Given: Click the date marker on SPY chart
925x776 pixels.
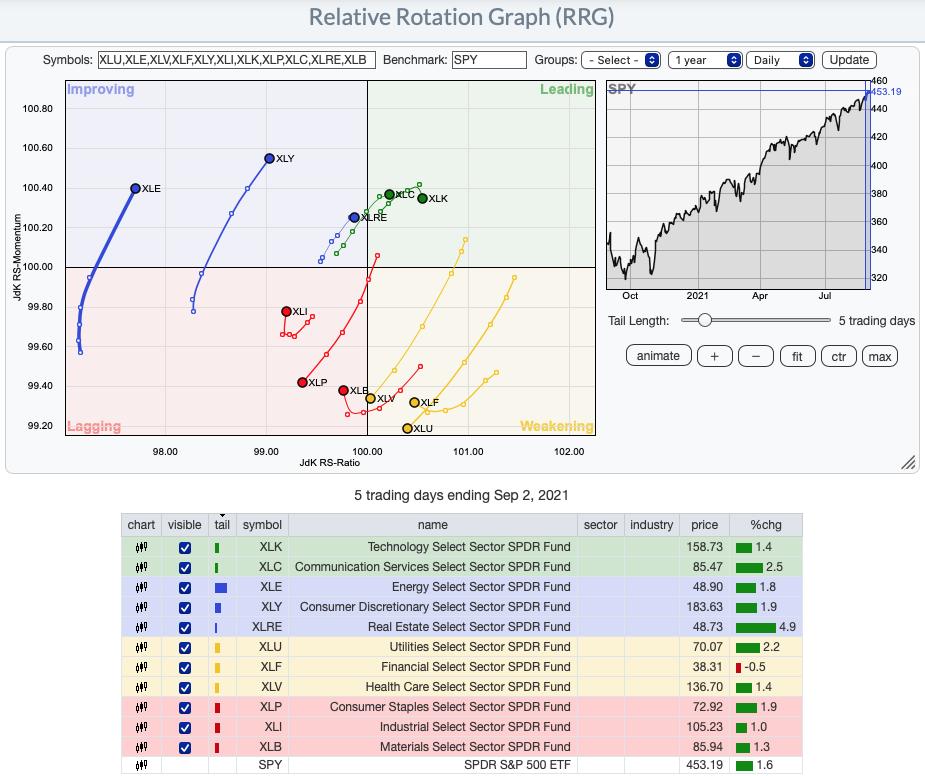Looking at the screenshot, I should pos(867,184).
